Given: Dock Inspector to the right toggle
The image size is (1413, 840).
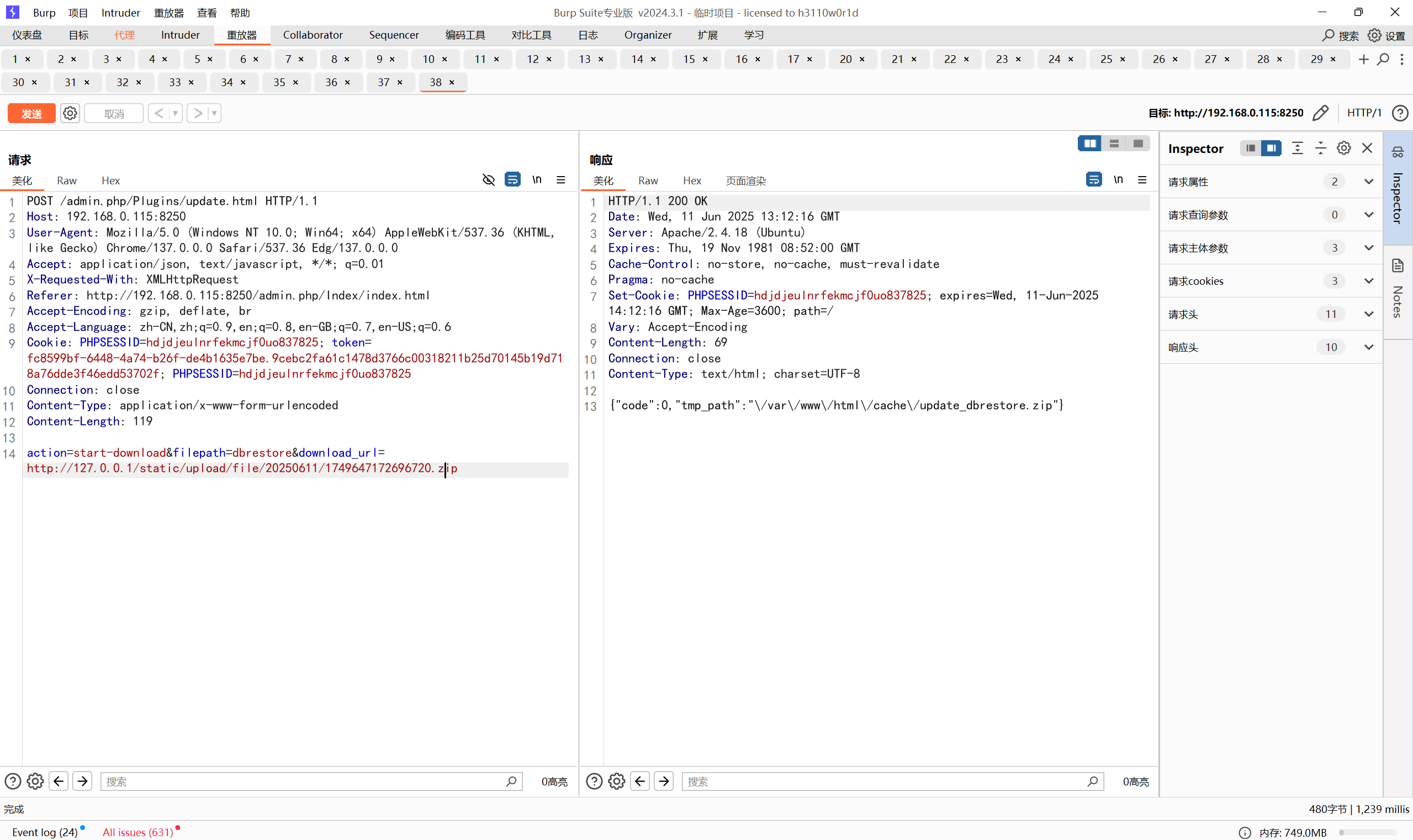Looking at the screenshot, I should 1272,148.
